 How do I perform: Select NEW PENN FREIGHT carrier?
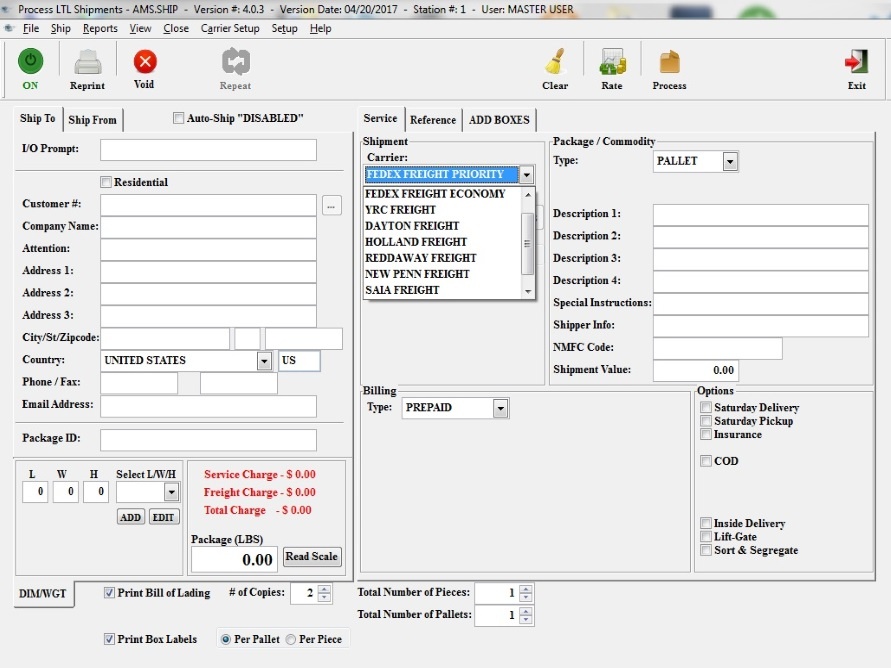point(442,274)
